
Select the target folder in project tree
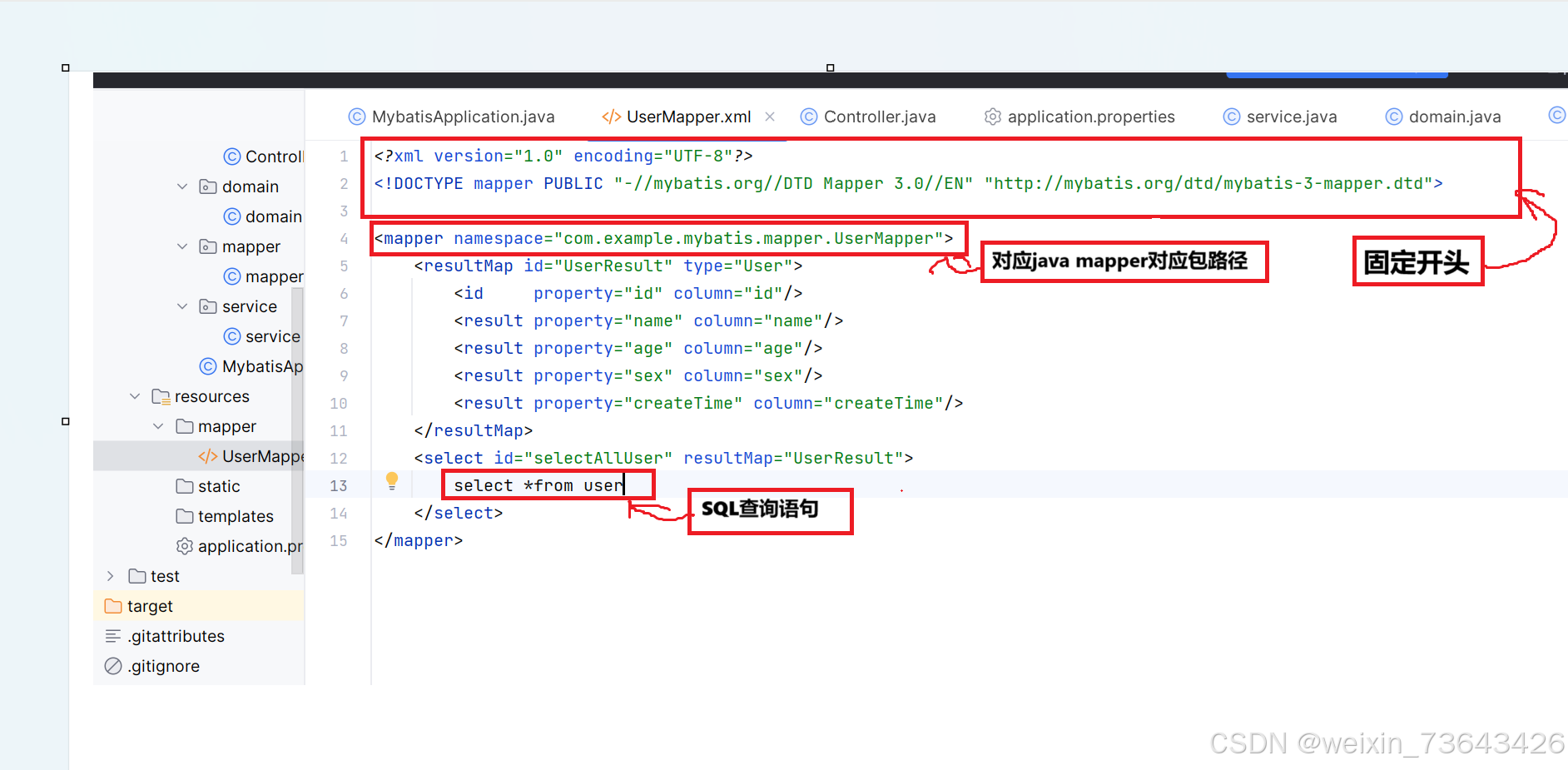click(x=151, y=606)
